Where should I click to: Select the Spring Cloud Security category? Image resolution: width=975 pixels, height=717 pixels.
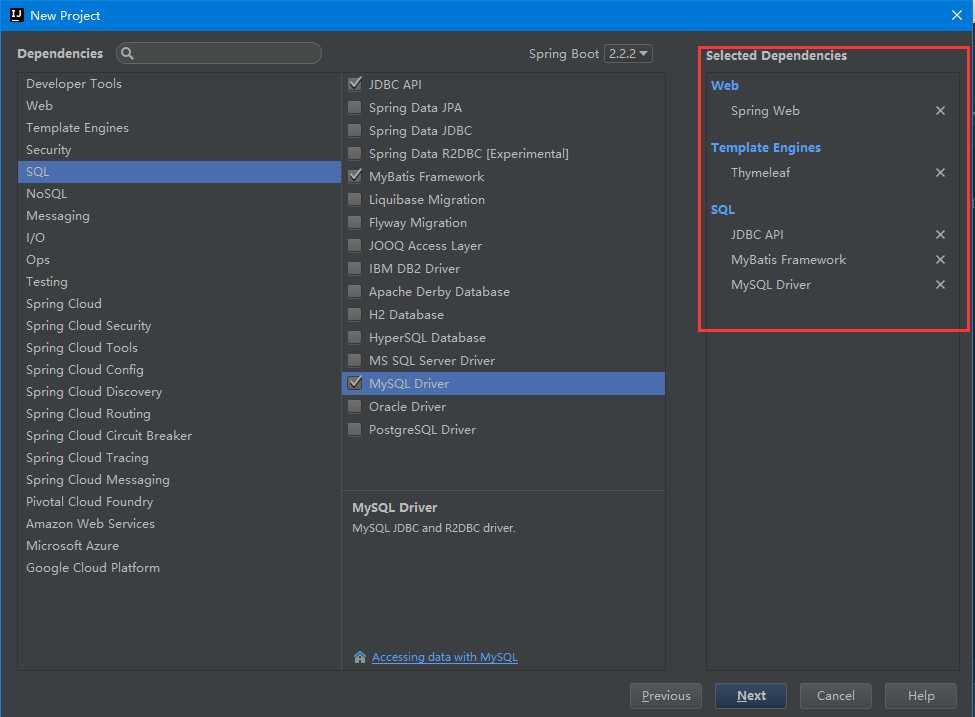point(179,326)
